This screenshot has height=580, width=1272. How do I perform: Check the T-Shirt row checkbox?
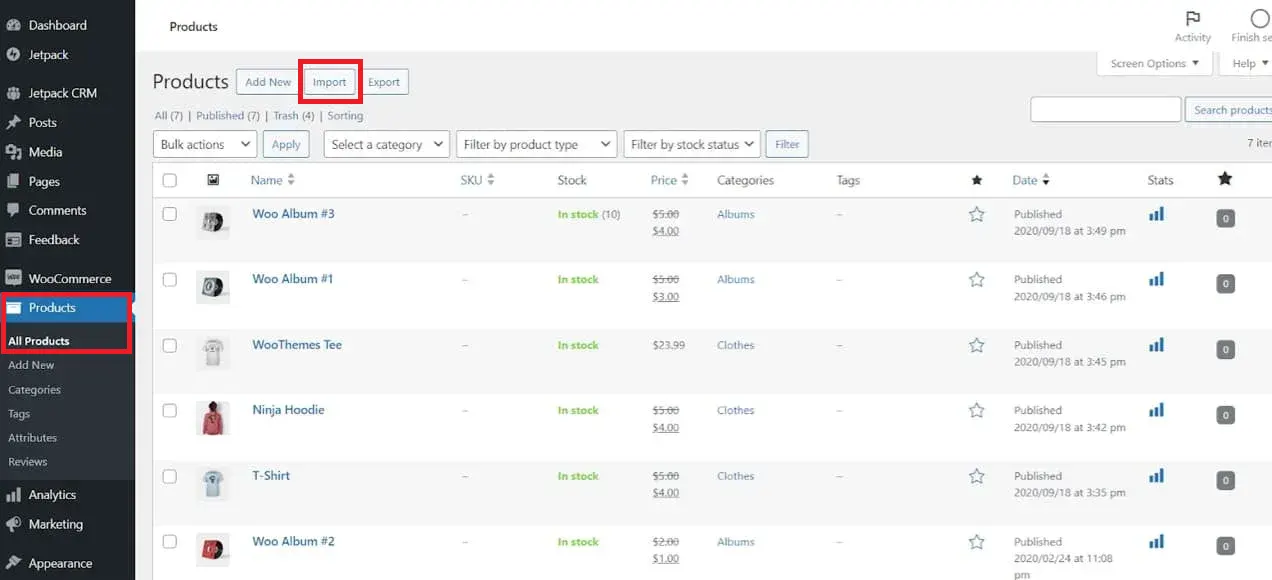tap(169, 476)
